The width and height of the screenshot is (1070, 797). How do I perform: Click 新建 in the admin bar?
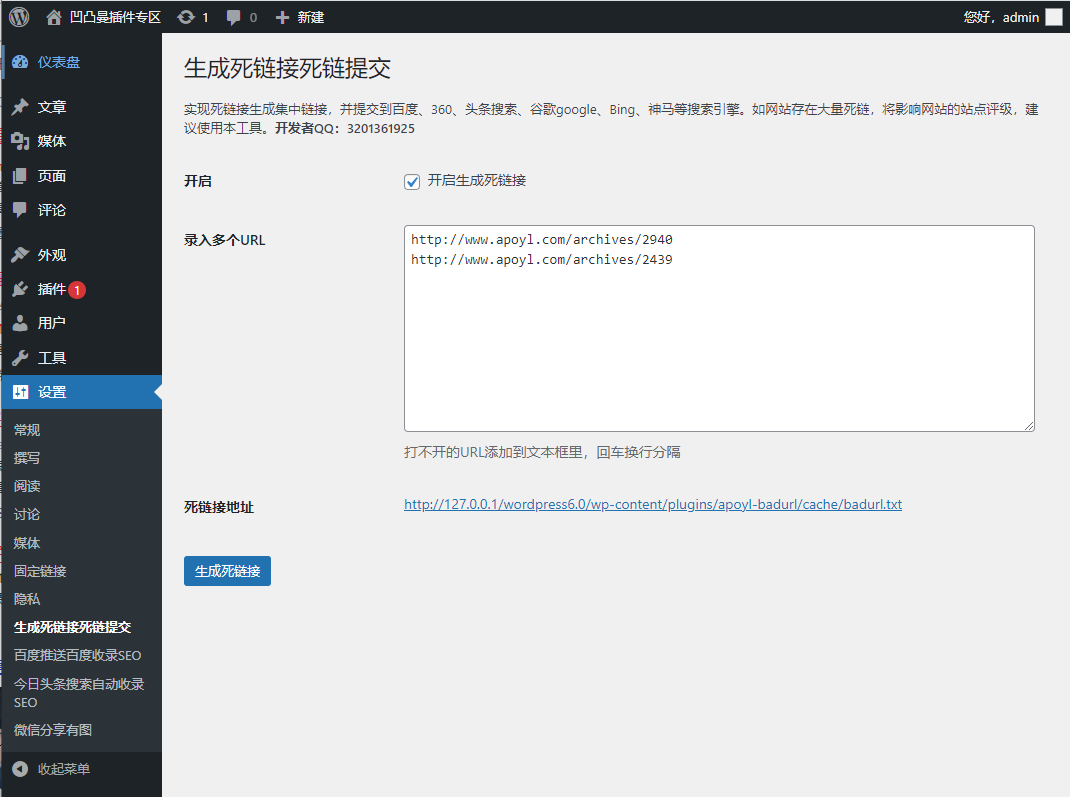pyautogui.click(x=310, y=17)
